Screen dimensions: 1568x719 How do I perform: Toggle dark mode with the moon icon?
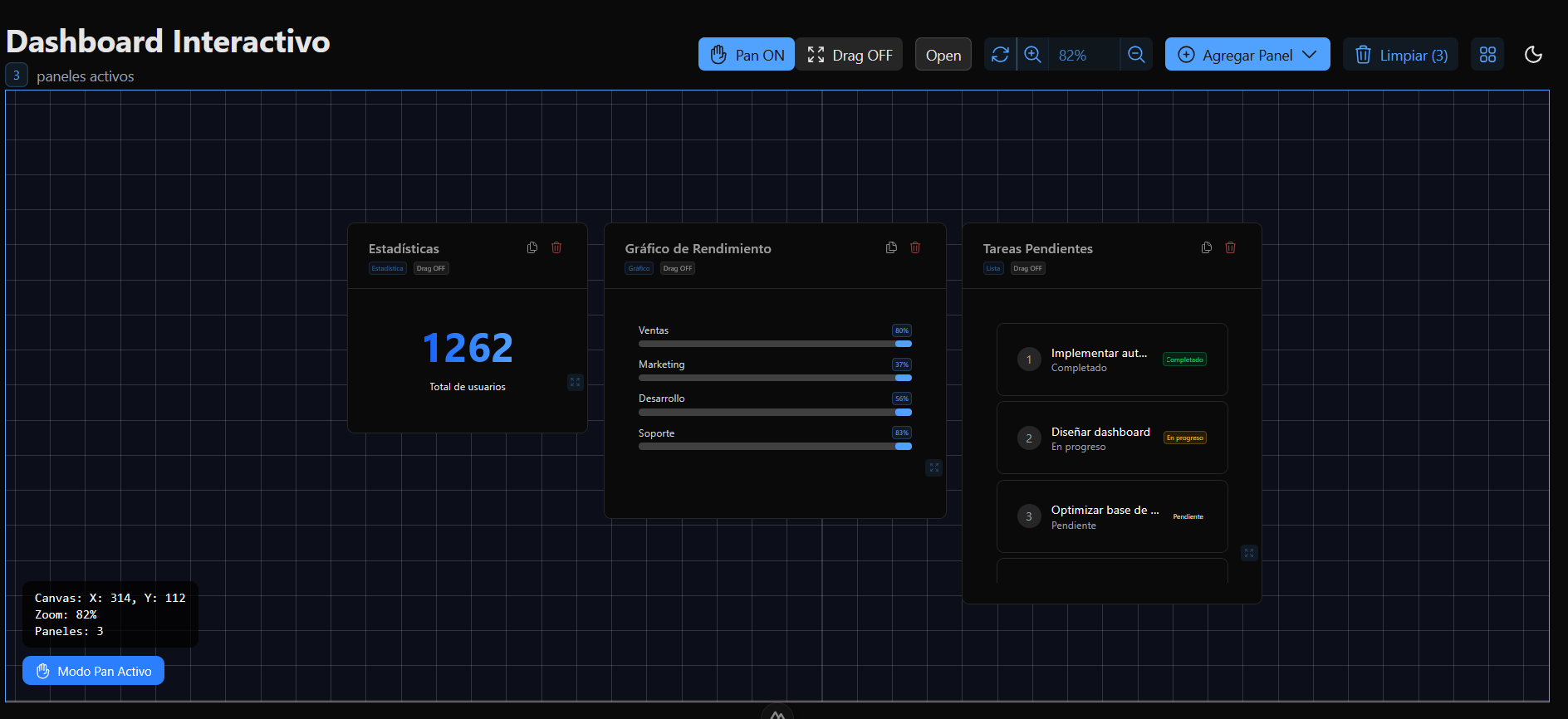[1533, 55]
